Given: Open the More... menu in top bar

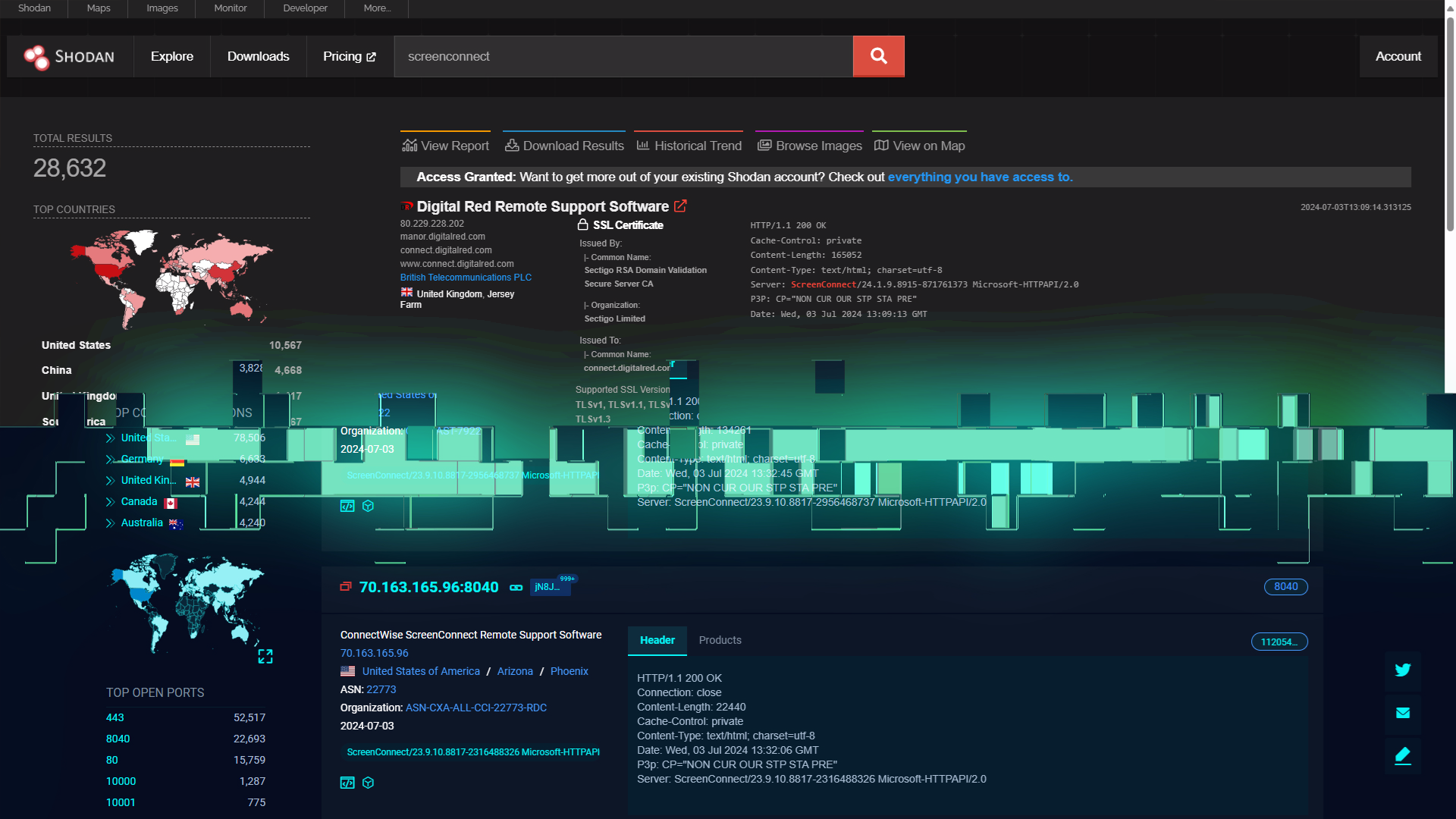Looking at the screenshot, I should 377,8.
